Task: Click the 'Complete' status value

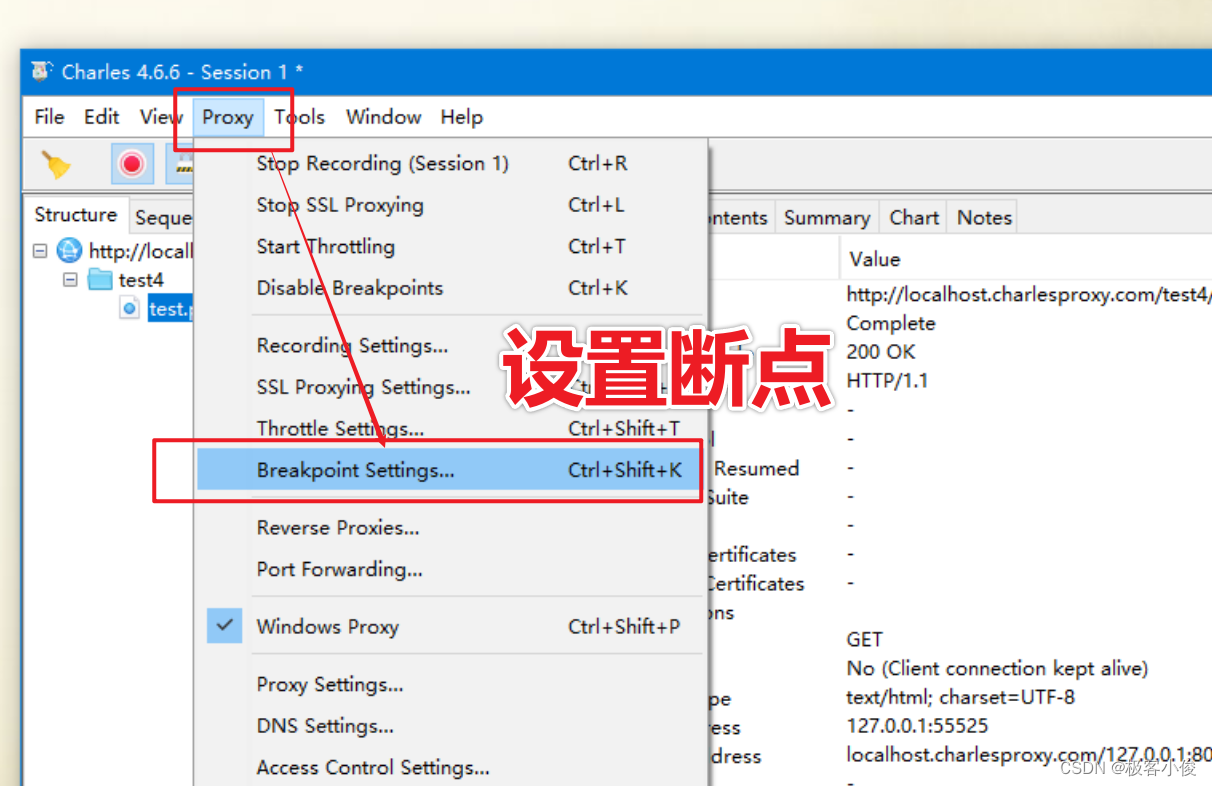Action: coord(891,323)
